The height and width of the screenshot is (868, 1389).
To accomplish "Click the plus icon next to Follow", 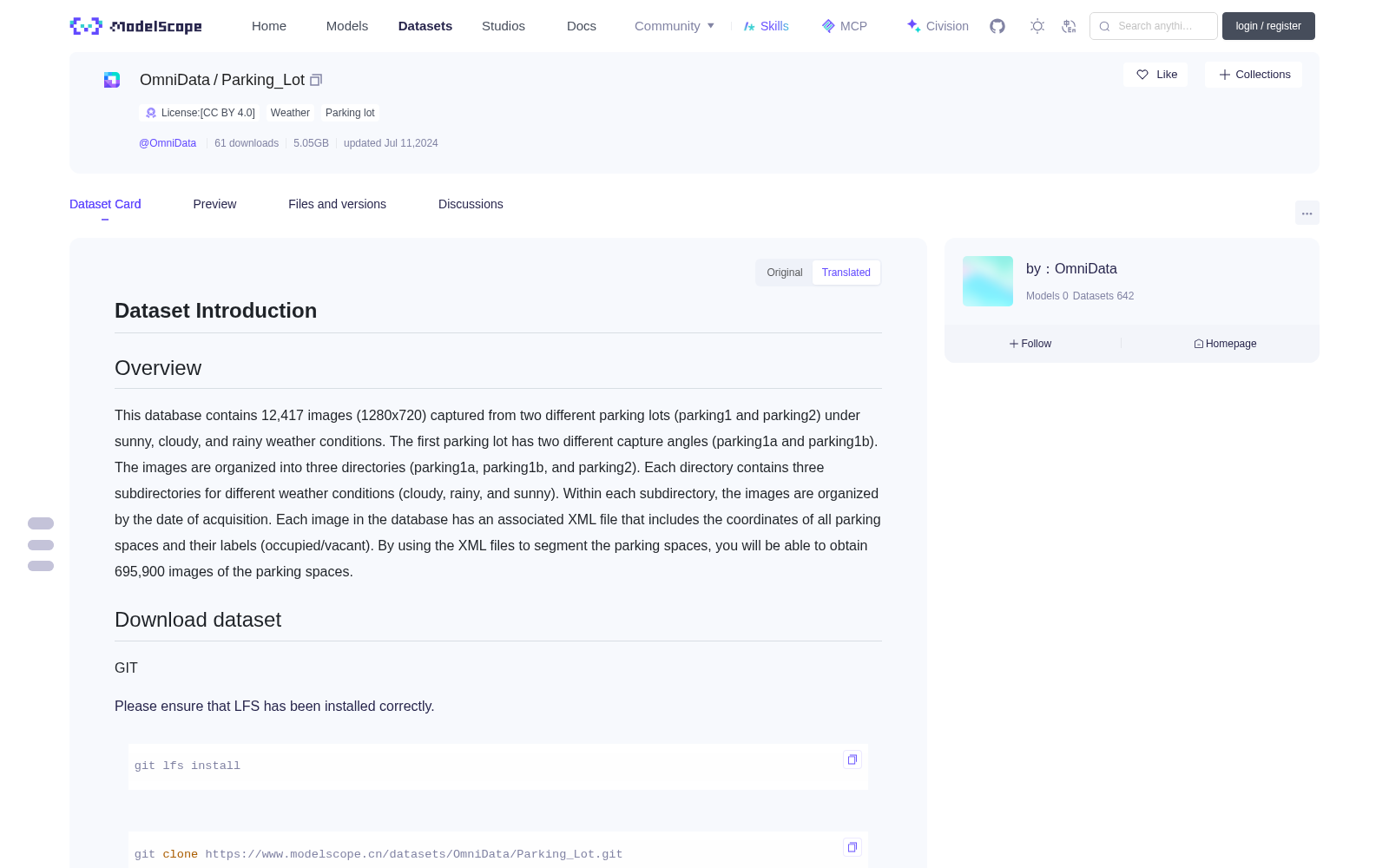I will click(1014, 344).
